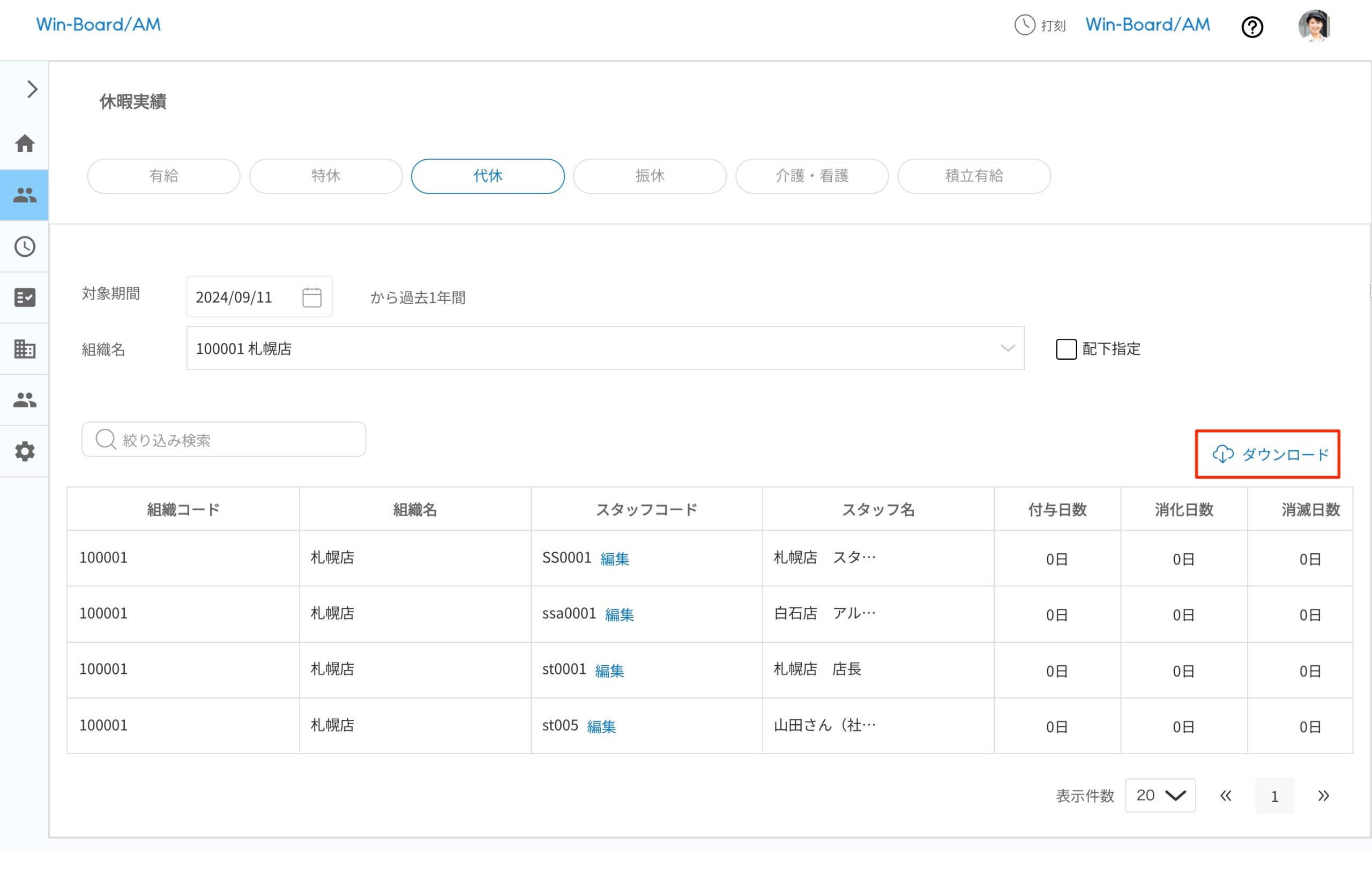Click the user avatar photo at top right
This screenshot has height=870, width=1372.
[1314, 25]
